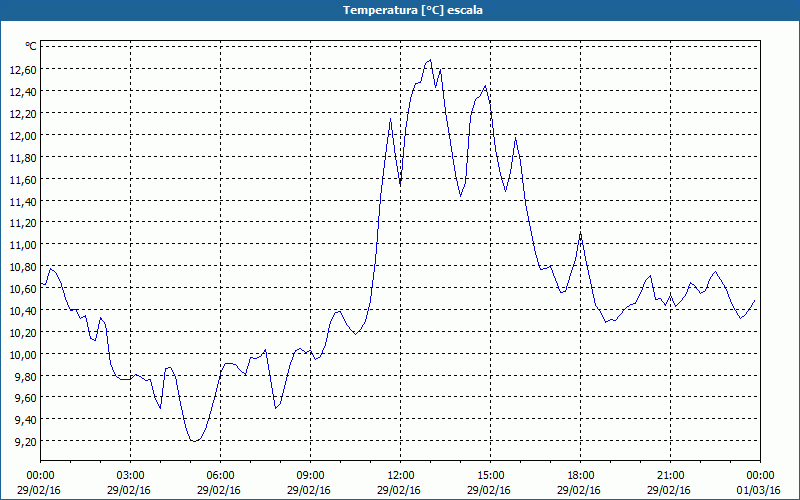Select the 11,00 y-axis value
Viewport: 800px width, 500px height.
[x=23, y=245]
